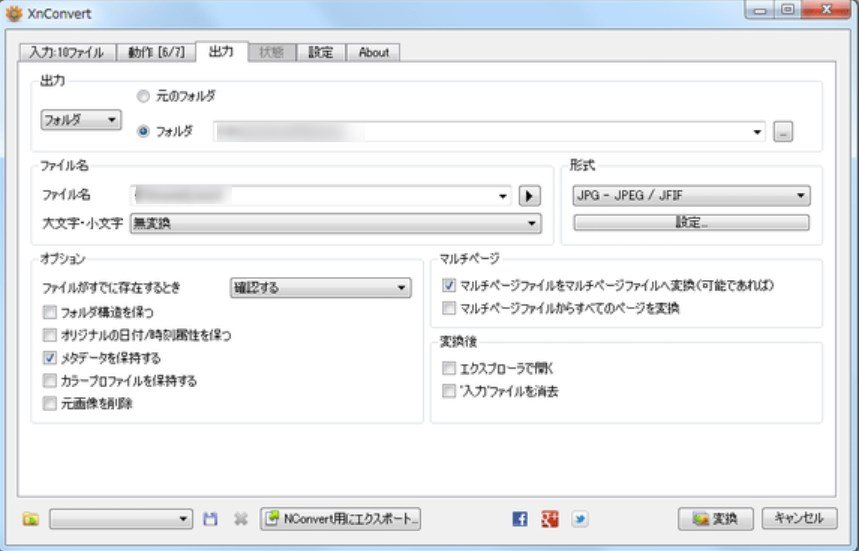859x551 pixels.
Task: Open the JPG - JPEG / JFIF format dropdown
Action: (691, 196)
